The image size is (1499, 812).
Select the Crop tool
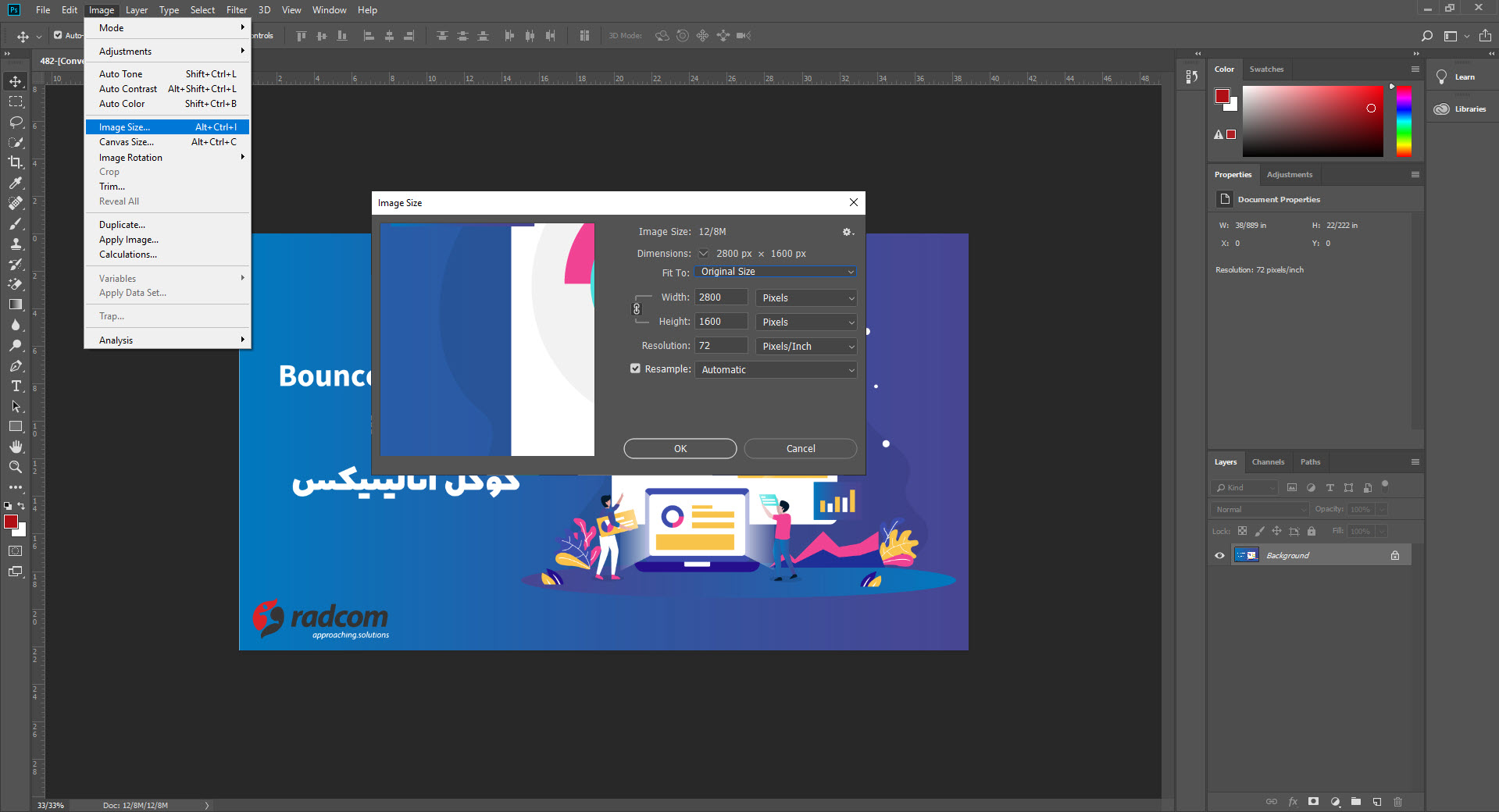pos(15,163)
